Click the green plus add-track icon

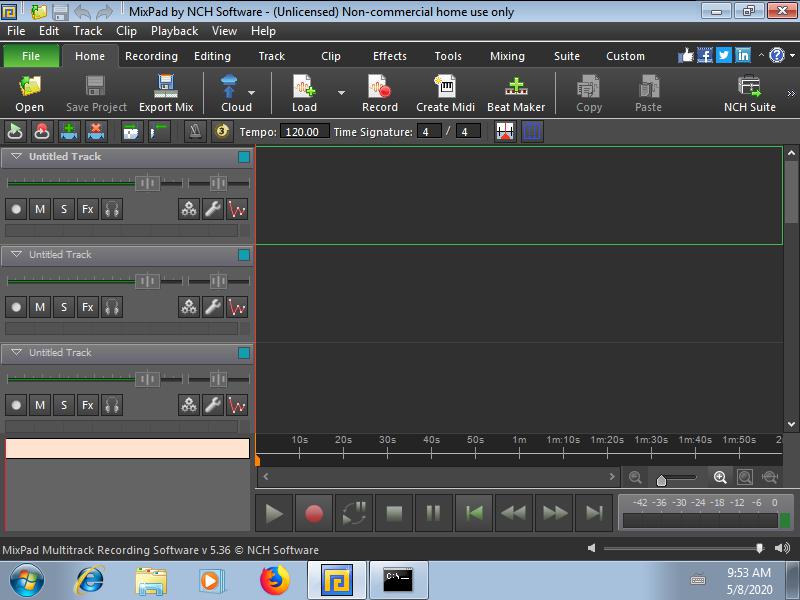point(69,132)
